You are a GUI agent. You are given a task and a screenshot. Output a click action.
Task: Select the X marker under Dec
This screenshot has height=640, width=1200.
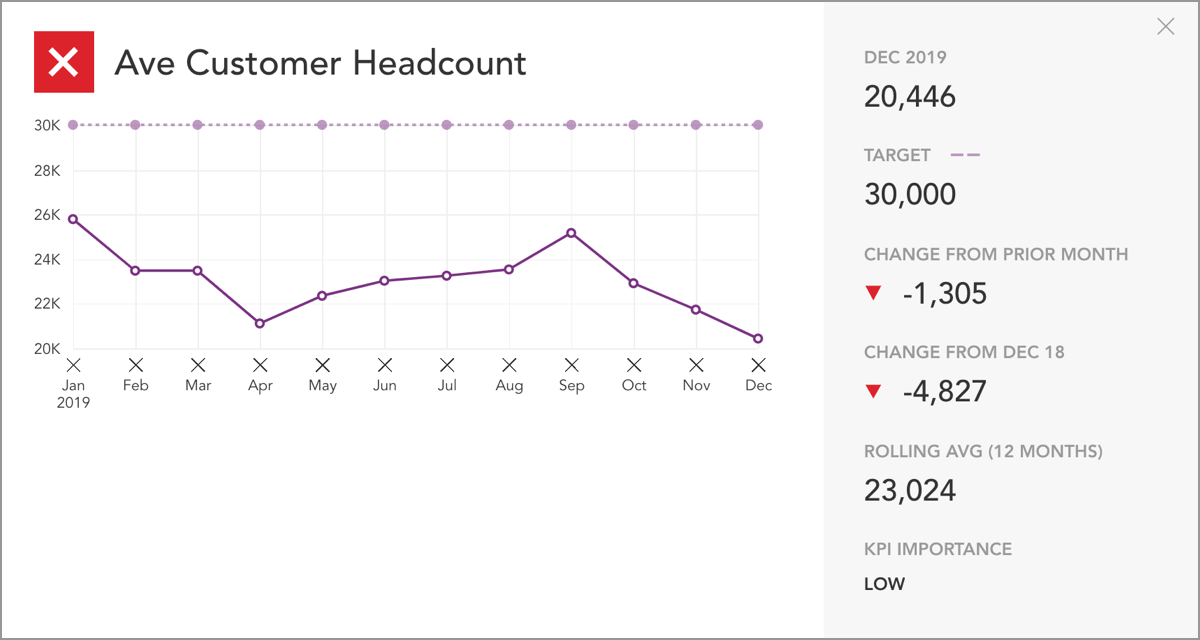[758, 364]
